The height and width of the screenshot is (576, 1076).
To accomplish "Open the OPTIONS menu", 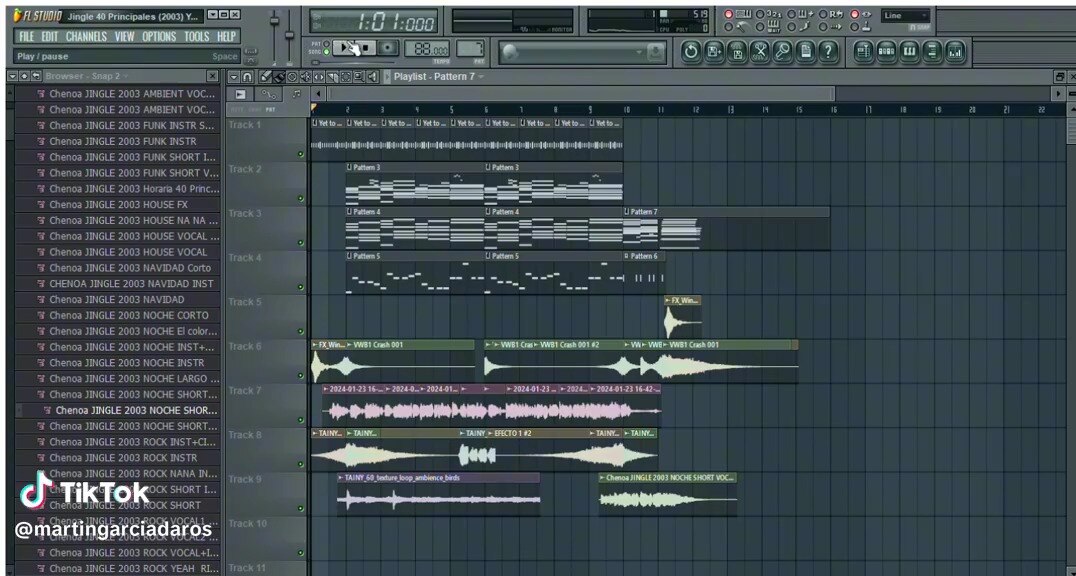I will [159, 36].
